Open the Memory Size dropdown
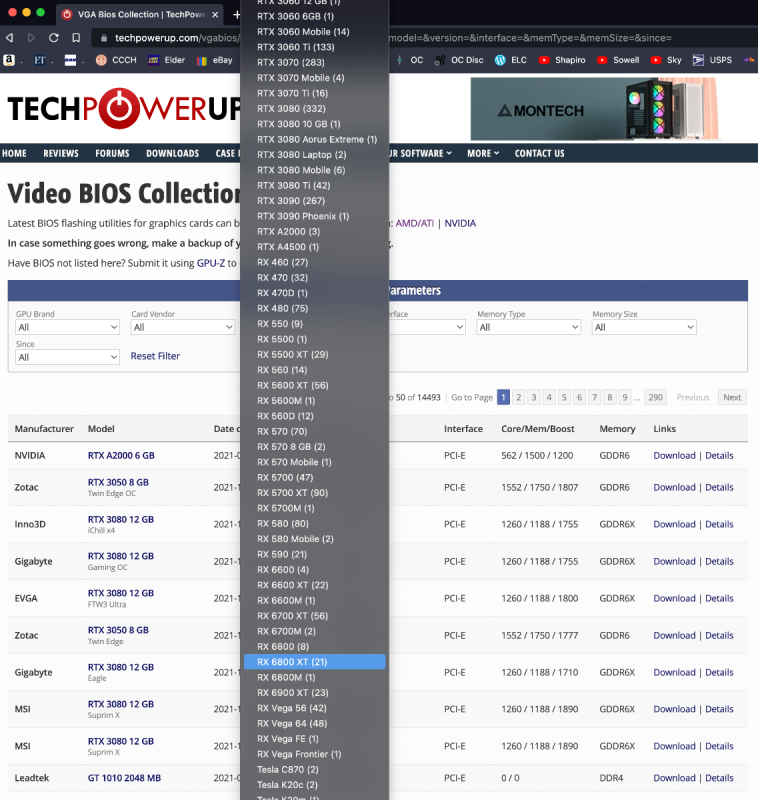Image resolution: width=758 pixels, height=800 pixels. pyautogui.click(x=644, y=327)
